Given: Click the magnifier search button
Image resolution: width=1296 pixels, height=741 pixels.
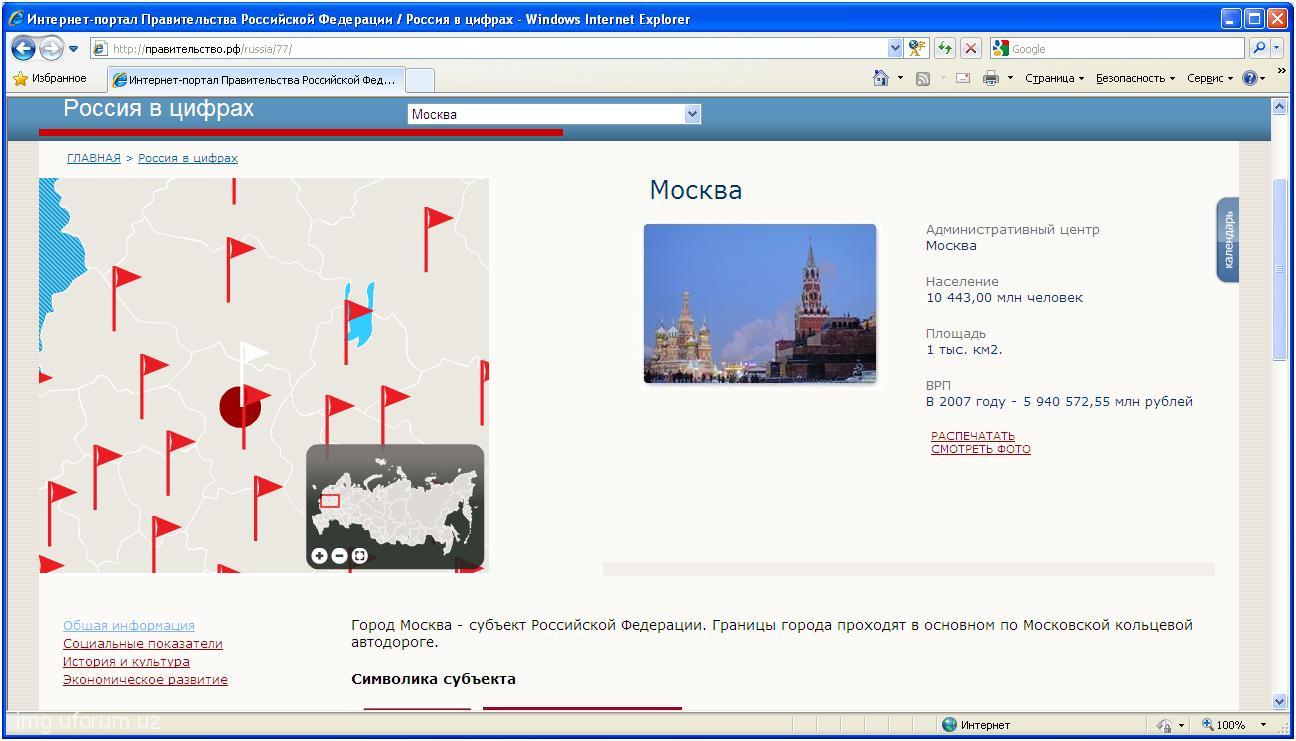Looking at the screenshot, I should click(x=1258, y=48).
